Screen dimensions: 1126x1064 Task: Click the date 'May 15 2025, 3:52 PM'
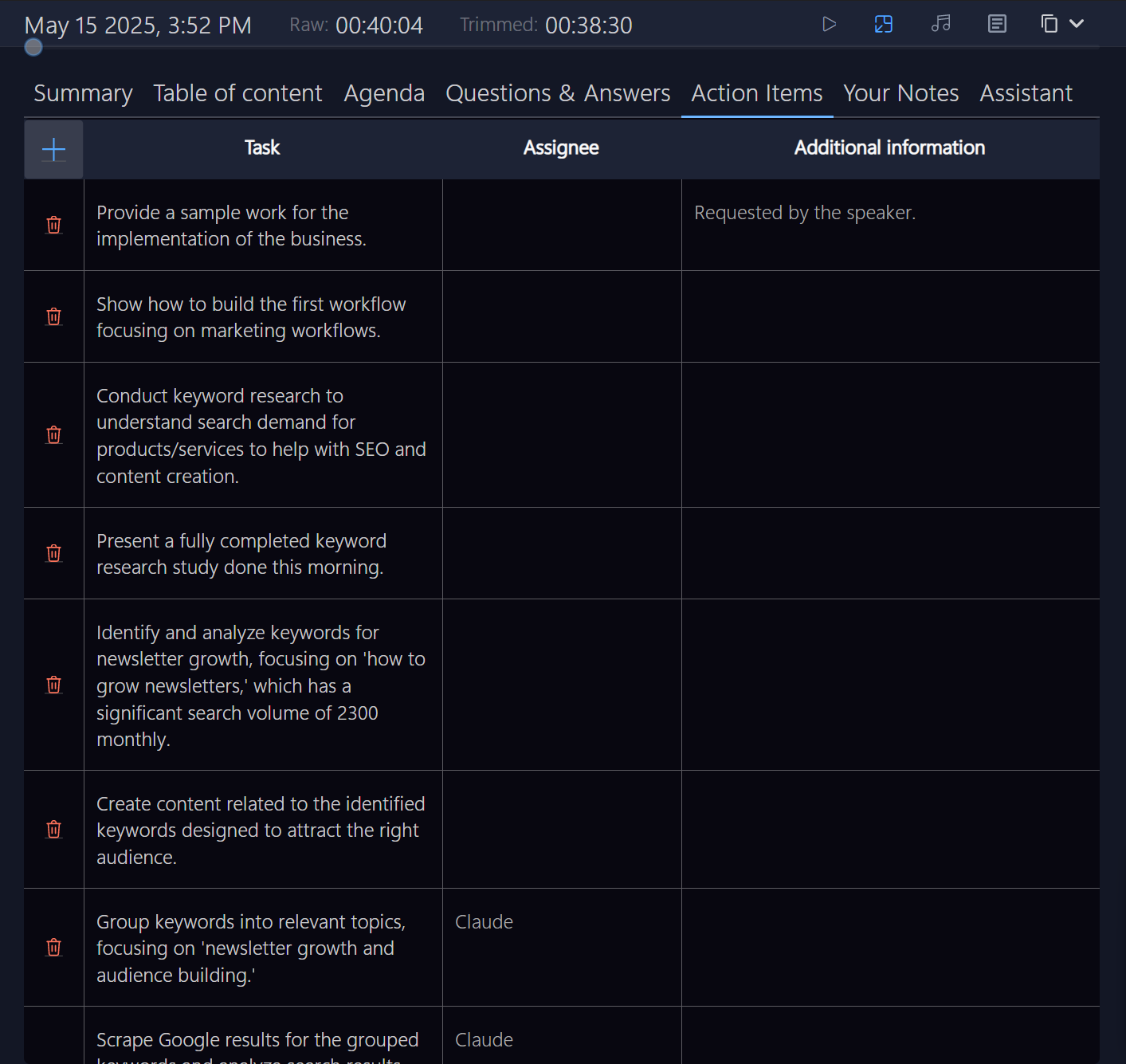click(x=138, y=26)
